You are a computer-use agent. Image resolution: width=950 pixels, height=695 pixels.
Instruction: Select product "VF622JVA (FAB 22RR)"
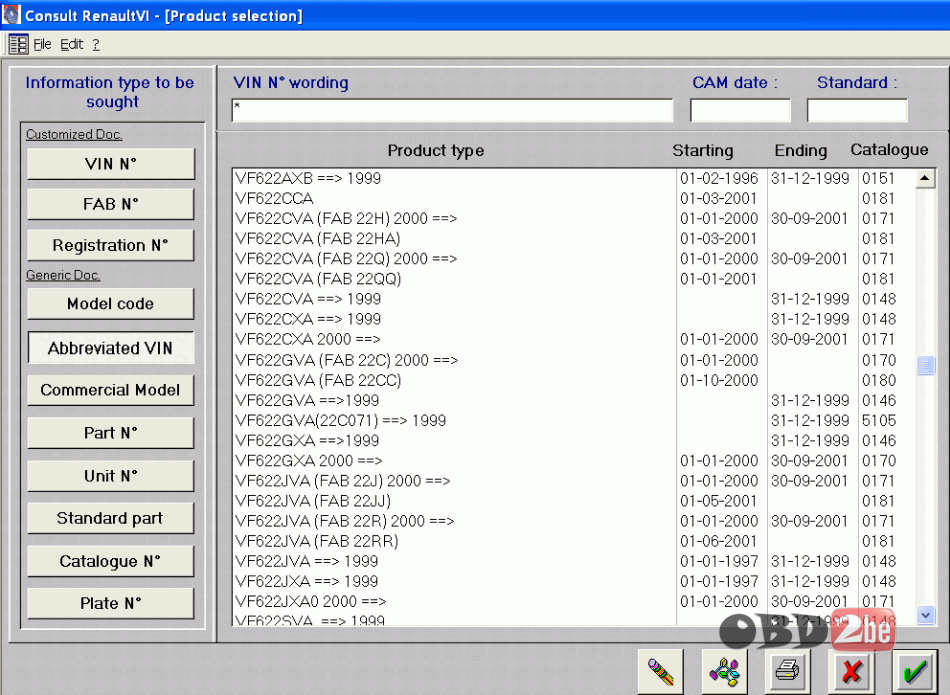tap(574, 541)
